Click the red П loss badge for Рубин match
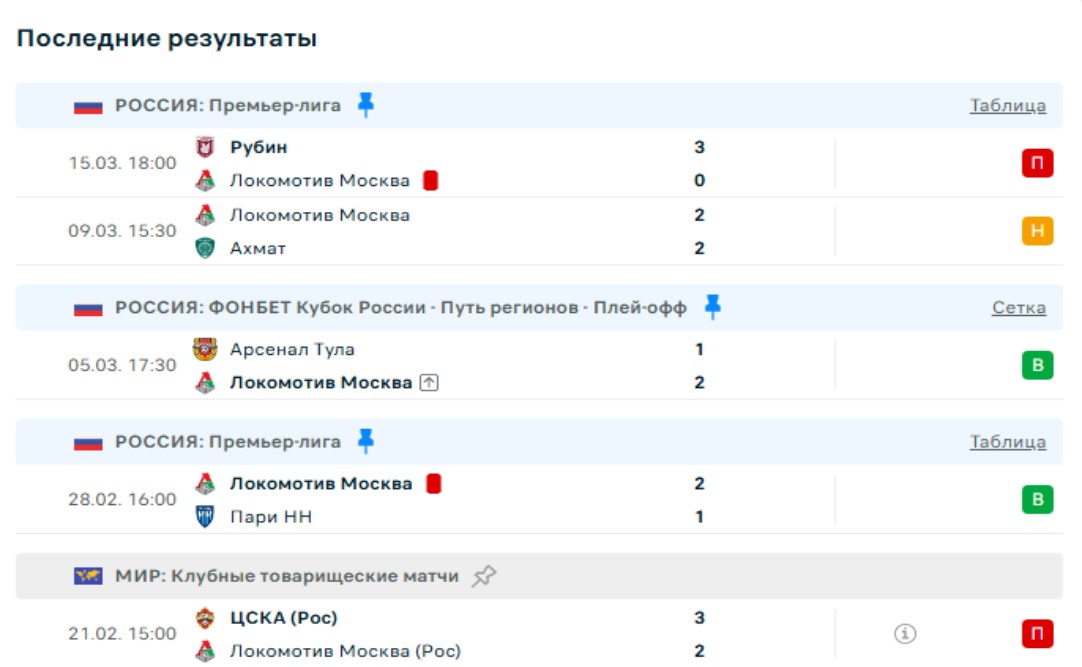This screenshot has width=1082, height=667. [1037, 163]
